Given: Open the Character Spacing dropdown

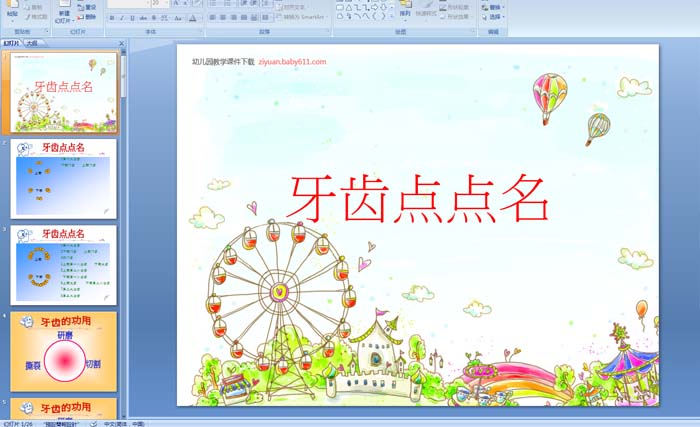Looking at the screenshot, I should point(165,18).
